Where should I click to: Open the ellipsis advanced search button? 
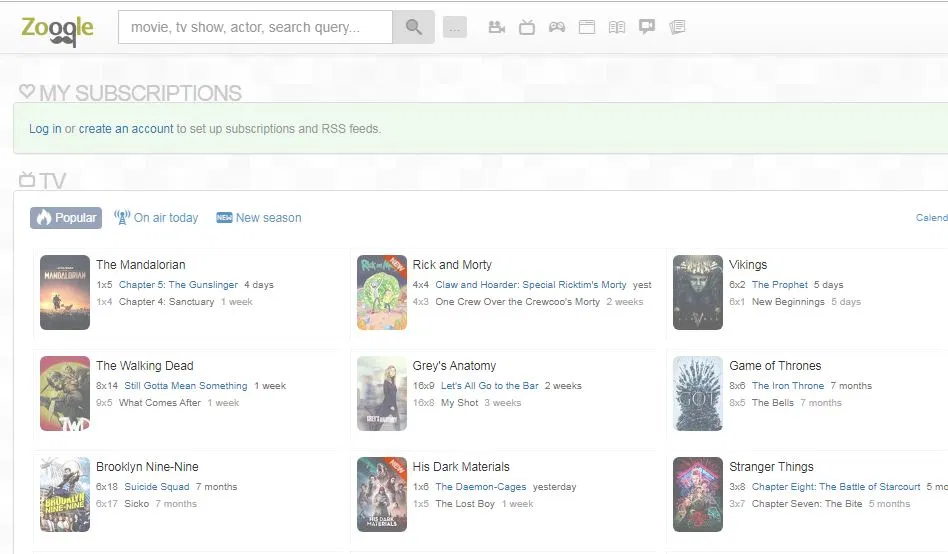coord(455,27)
